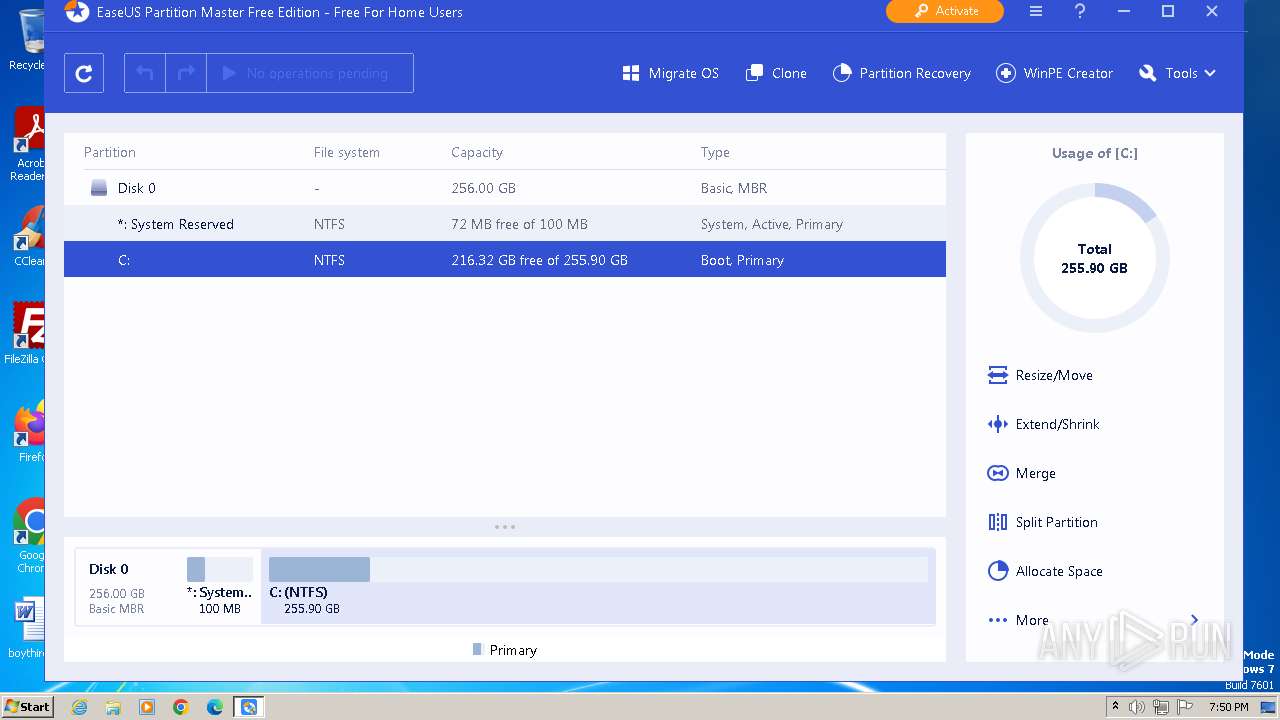The height and width of the screenshot is (720, 1280).
Task: Click the Disk 0 label in disk map
Action: point(108,569)
